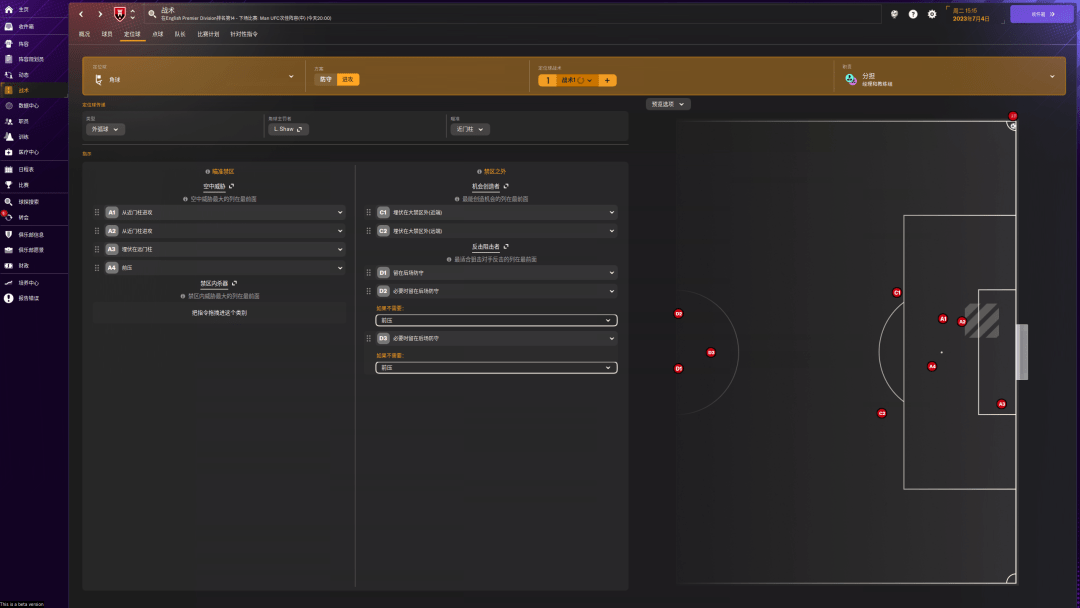Click the manager head icon near help
This screenshot has height=608, width=1080.
[894, 14]
